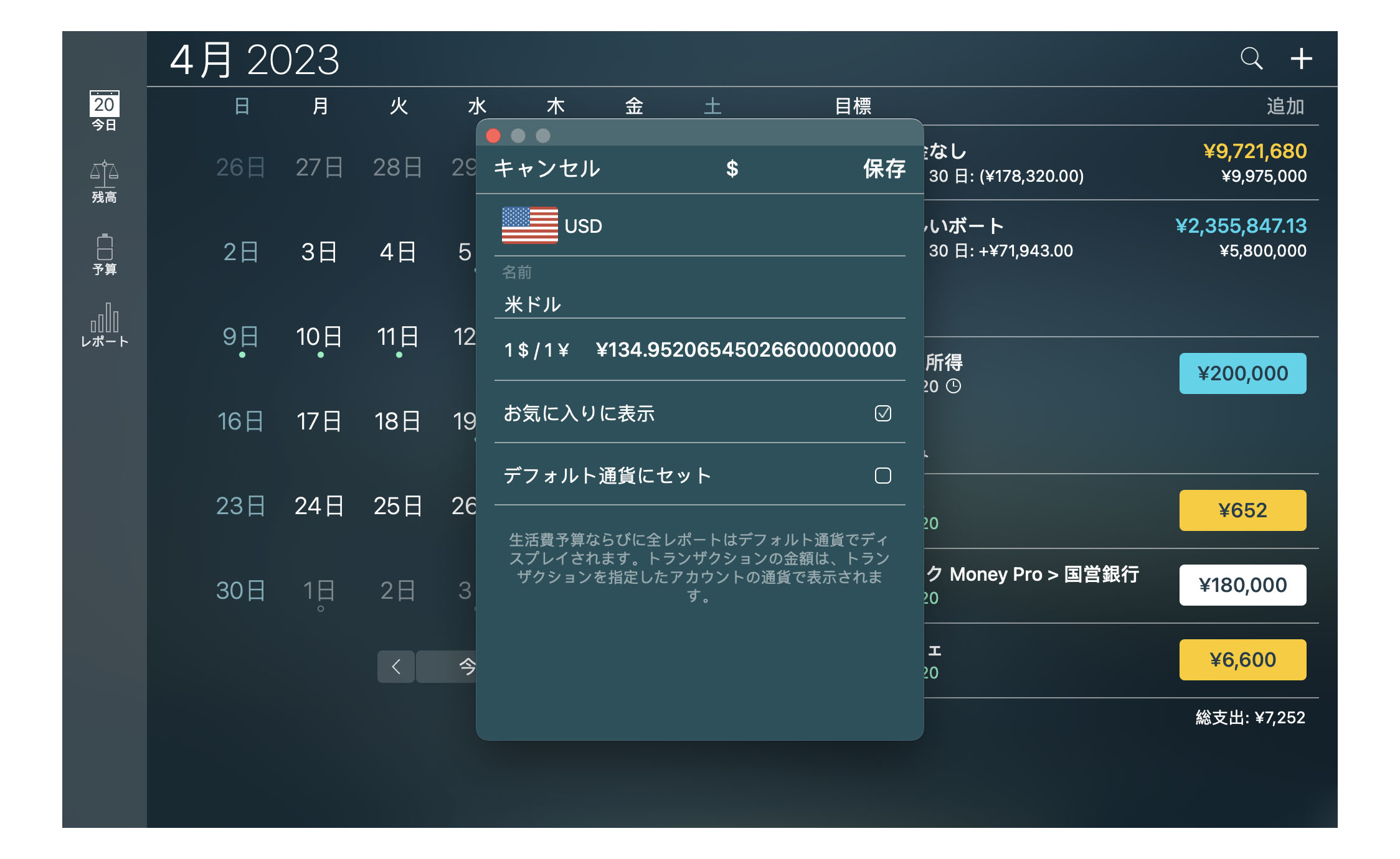
Task: Click the Money Pro > 国営銀行 transaction
Action: pyautogui.click(x=1044, y=574)
